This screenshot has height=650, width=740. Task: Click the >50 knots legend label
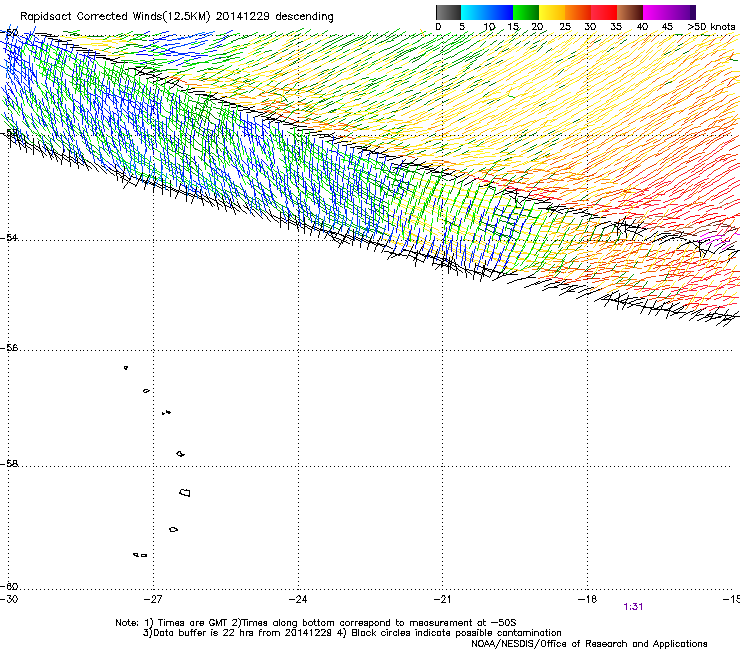coord(711,27)
